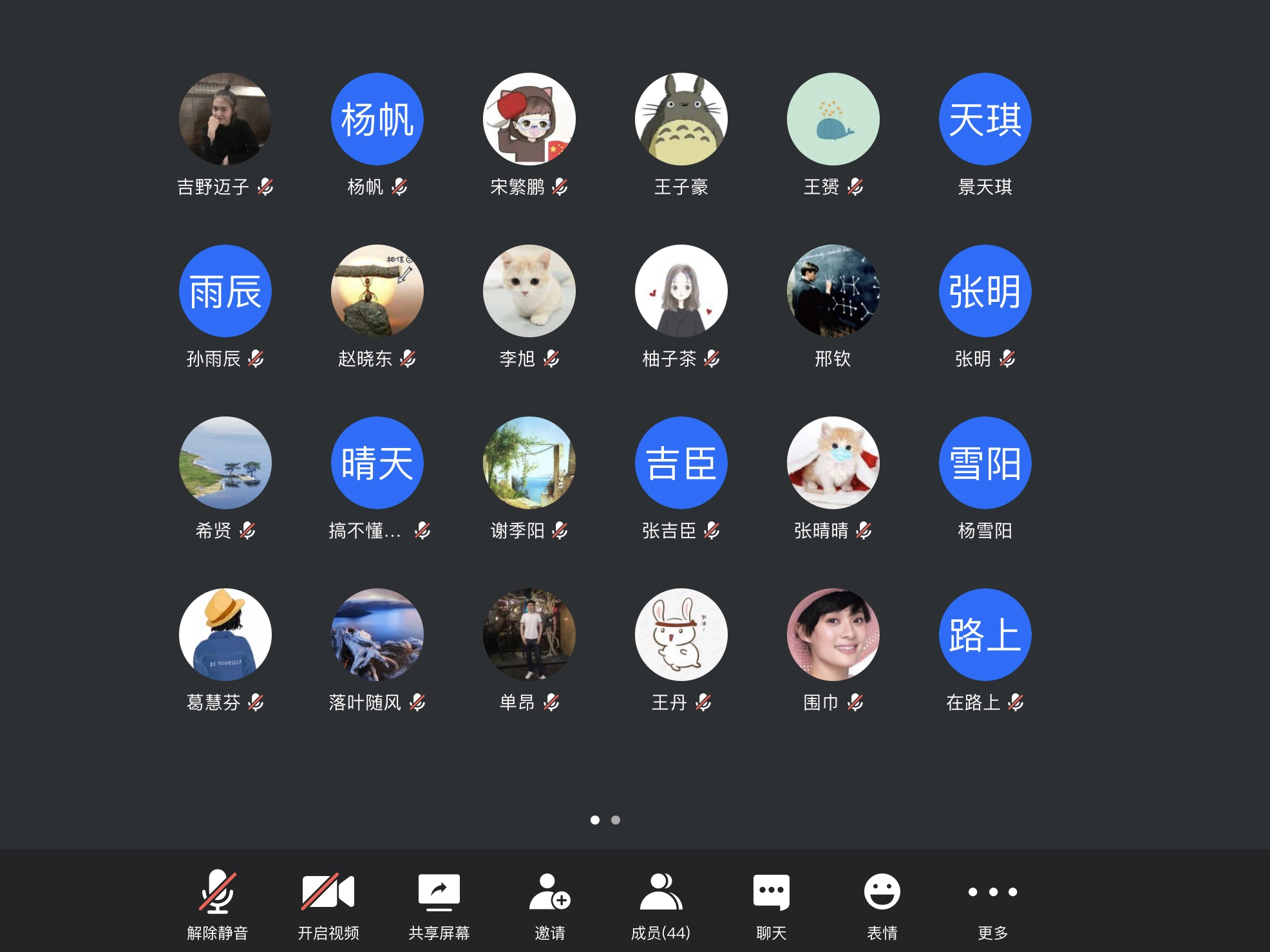Select the first page indicator dot
The height and width of the screenshot is (952, 1270).
[595, 820]
